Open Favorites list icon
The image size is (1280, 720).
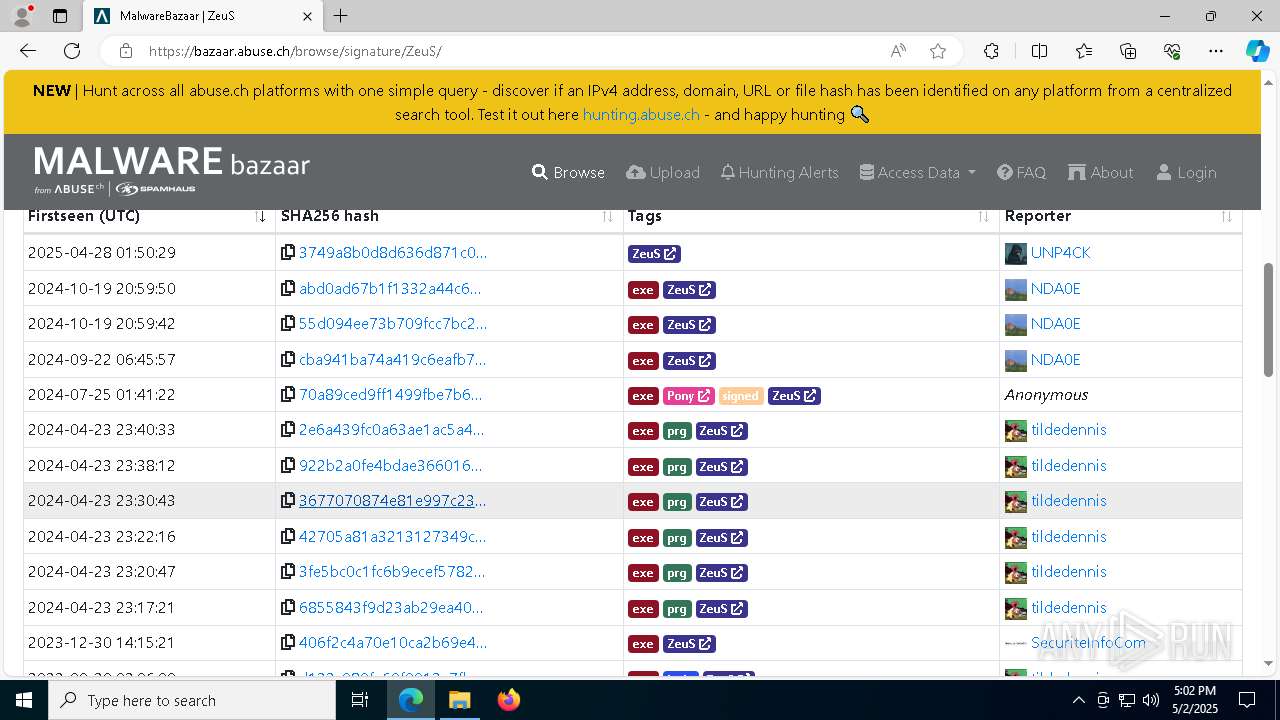[x=1084, y=51]
